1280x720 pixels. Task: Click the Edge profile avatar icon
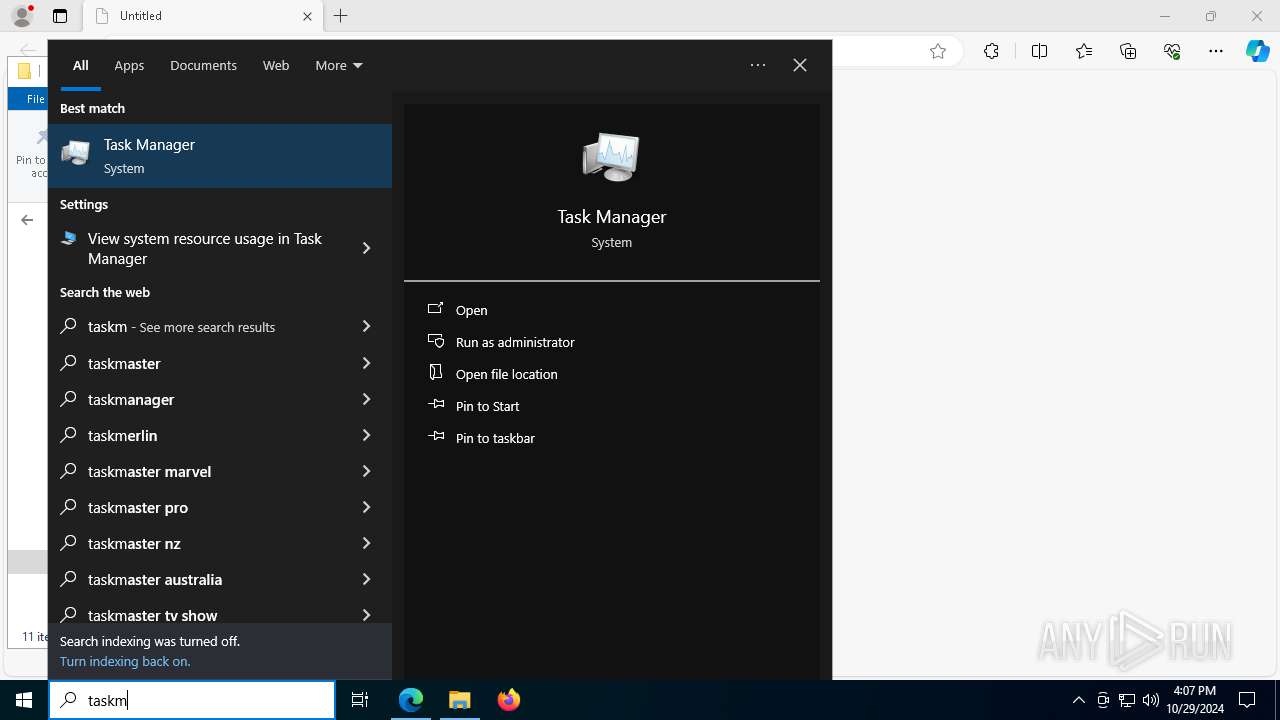pyautogui.click(x=22, y=16)
